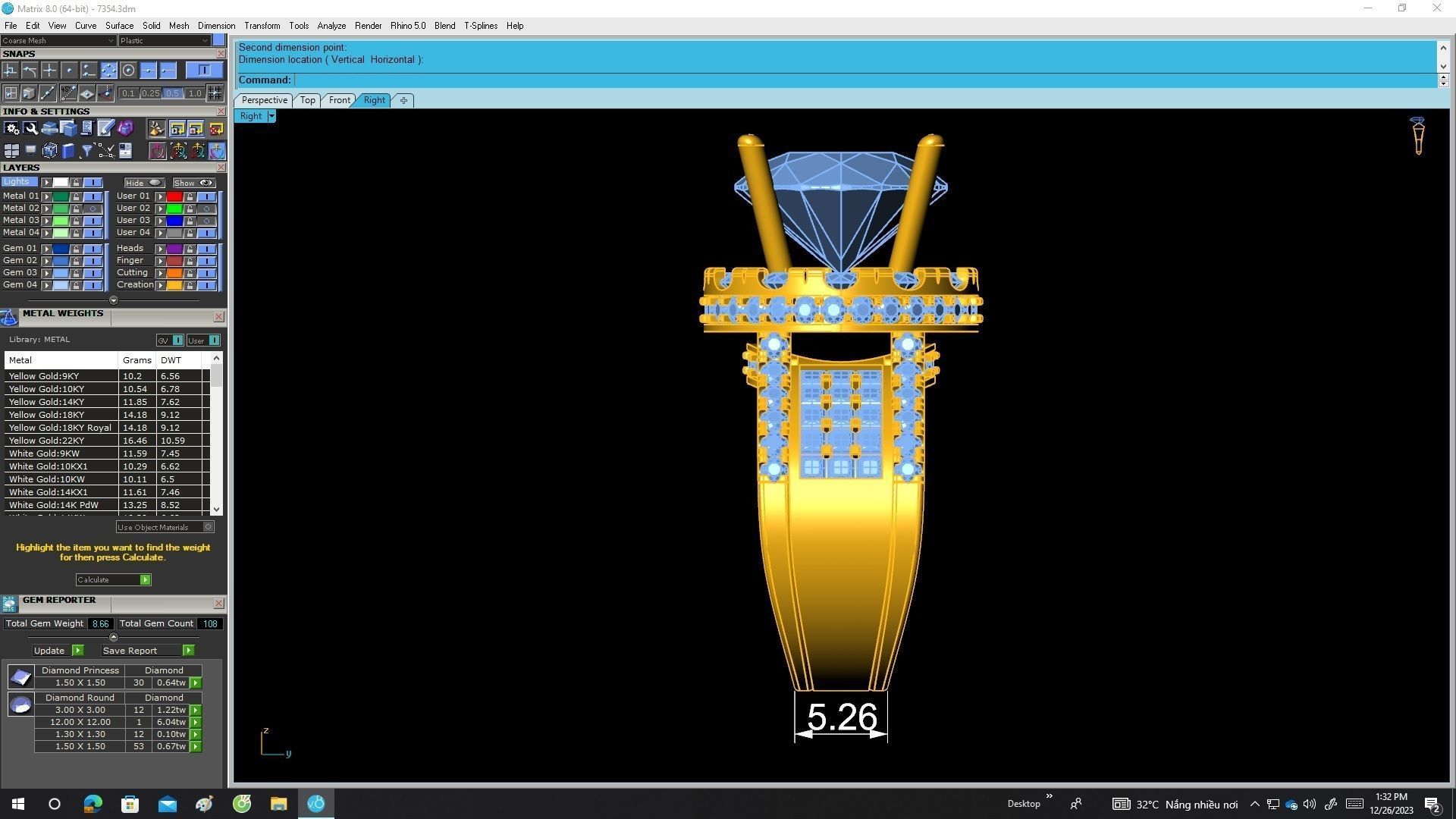Expand the Right viewport menu arrow
This screenshot has height=819, width=1456.
point(271,116)
